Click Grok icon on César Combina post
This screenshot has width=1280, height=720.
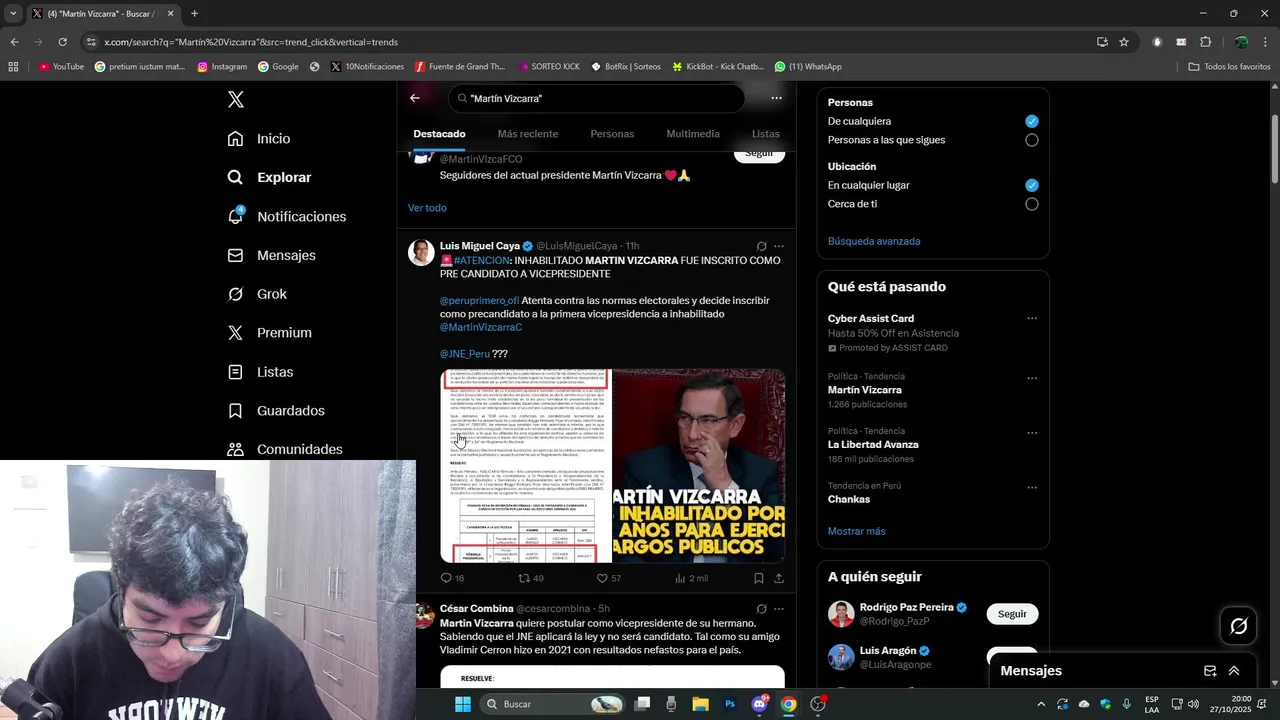761,608
